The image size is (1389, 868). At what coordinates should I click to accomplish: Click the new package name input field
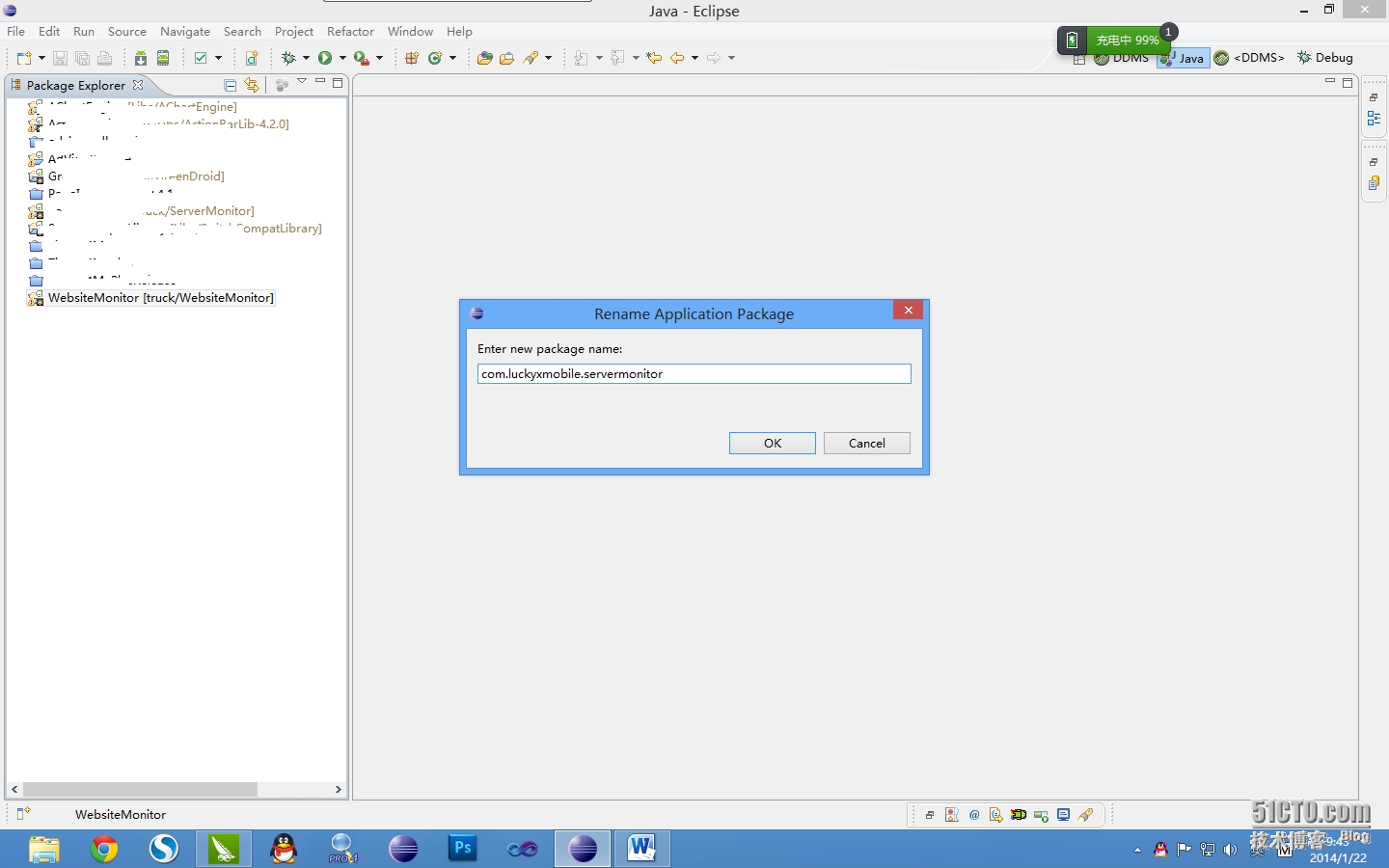pos(694,373)
